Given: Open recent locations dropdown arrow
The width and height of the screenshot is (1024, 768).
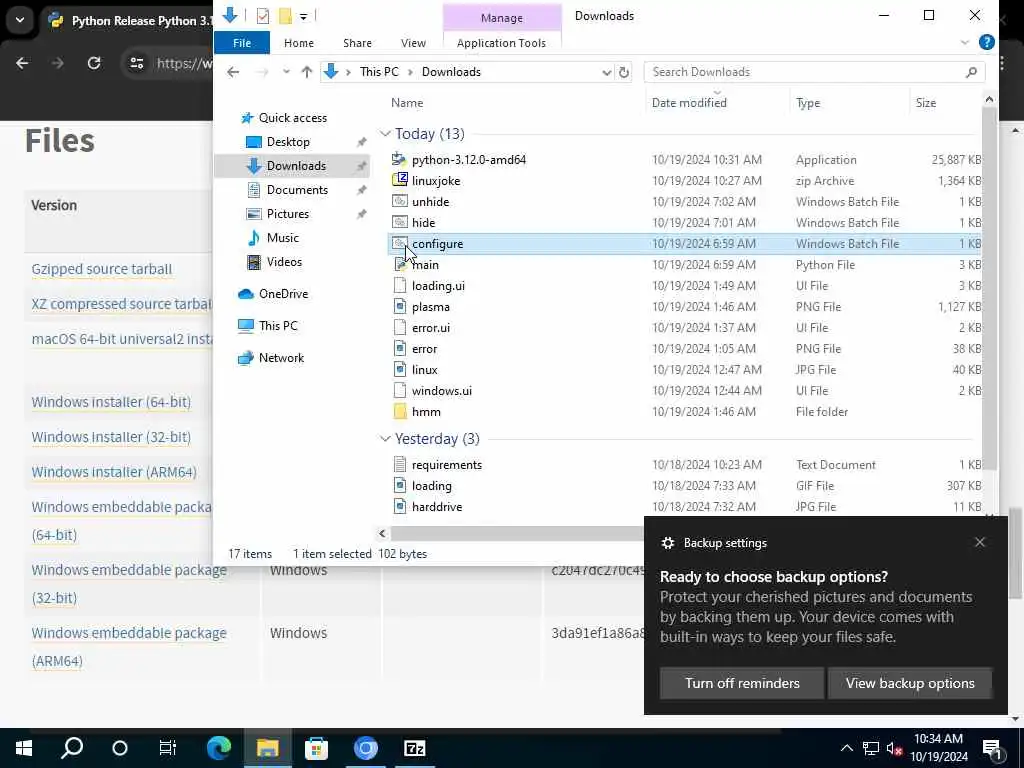Looking at the screenshot, I should click(286, 72).
